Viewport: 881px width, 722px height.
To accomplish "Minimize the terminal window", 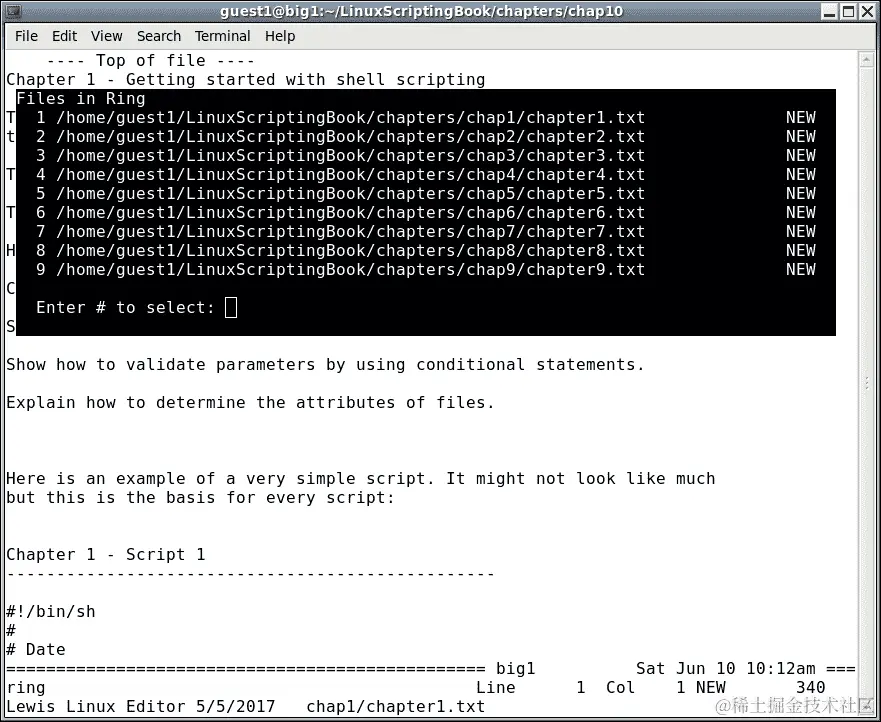I will click(829, 11).
